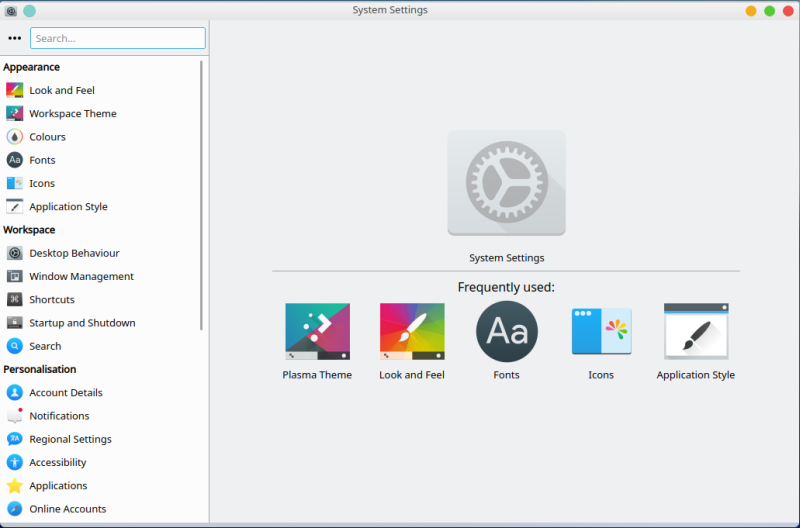Click the window menu icon in title bar

pyautogui.click(x=11, y=11)
